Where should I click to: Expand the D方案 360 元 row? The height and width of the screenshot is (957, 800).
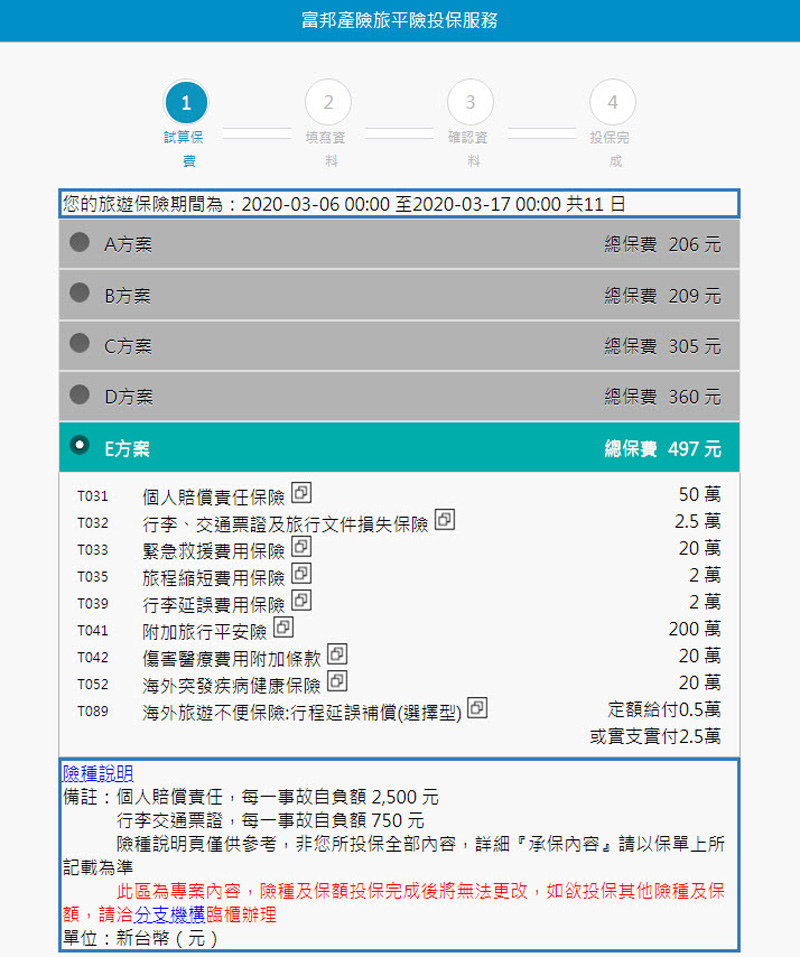(x=399, y=397)
